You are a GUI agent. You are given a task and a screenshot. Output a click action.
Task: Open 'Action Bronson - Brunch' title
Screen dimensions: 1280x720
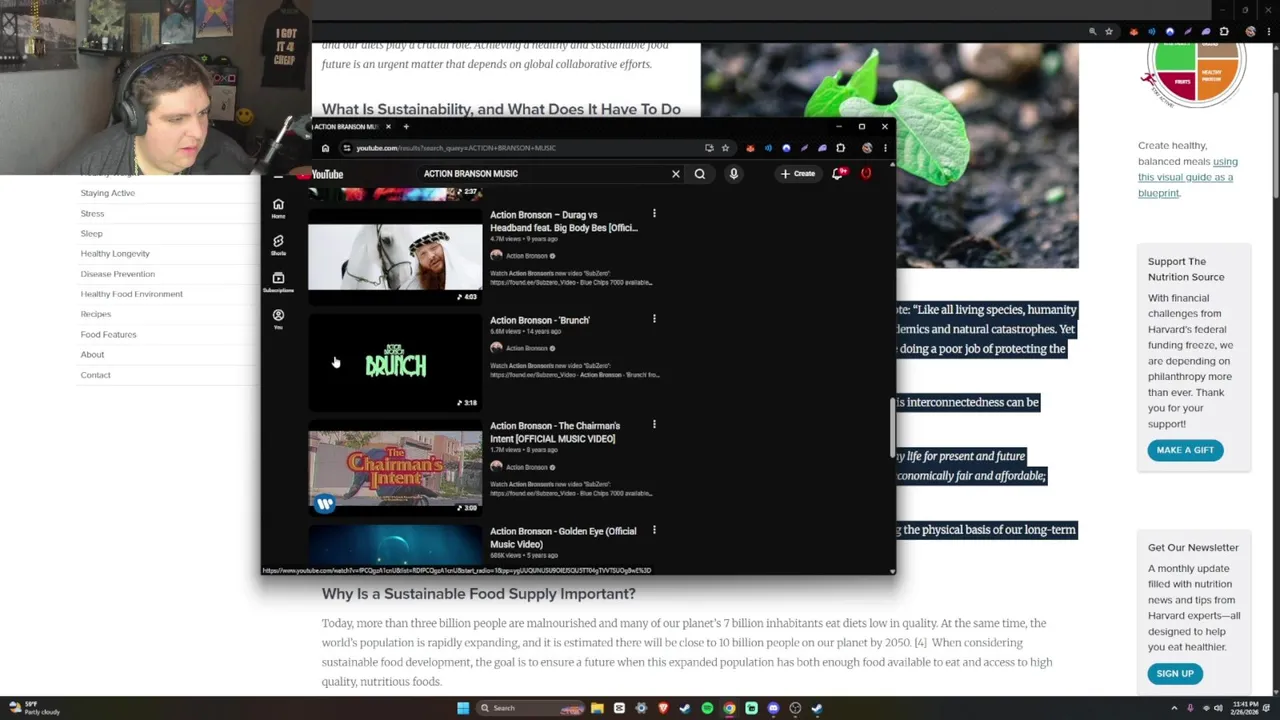pos(540,320)
